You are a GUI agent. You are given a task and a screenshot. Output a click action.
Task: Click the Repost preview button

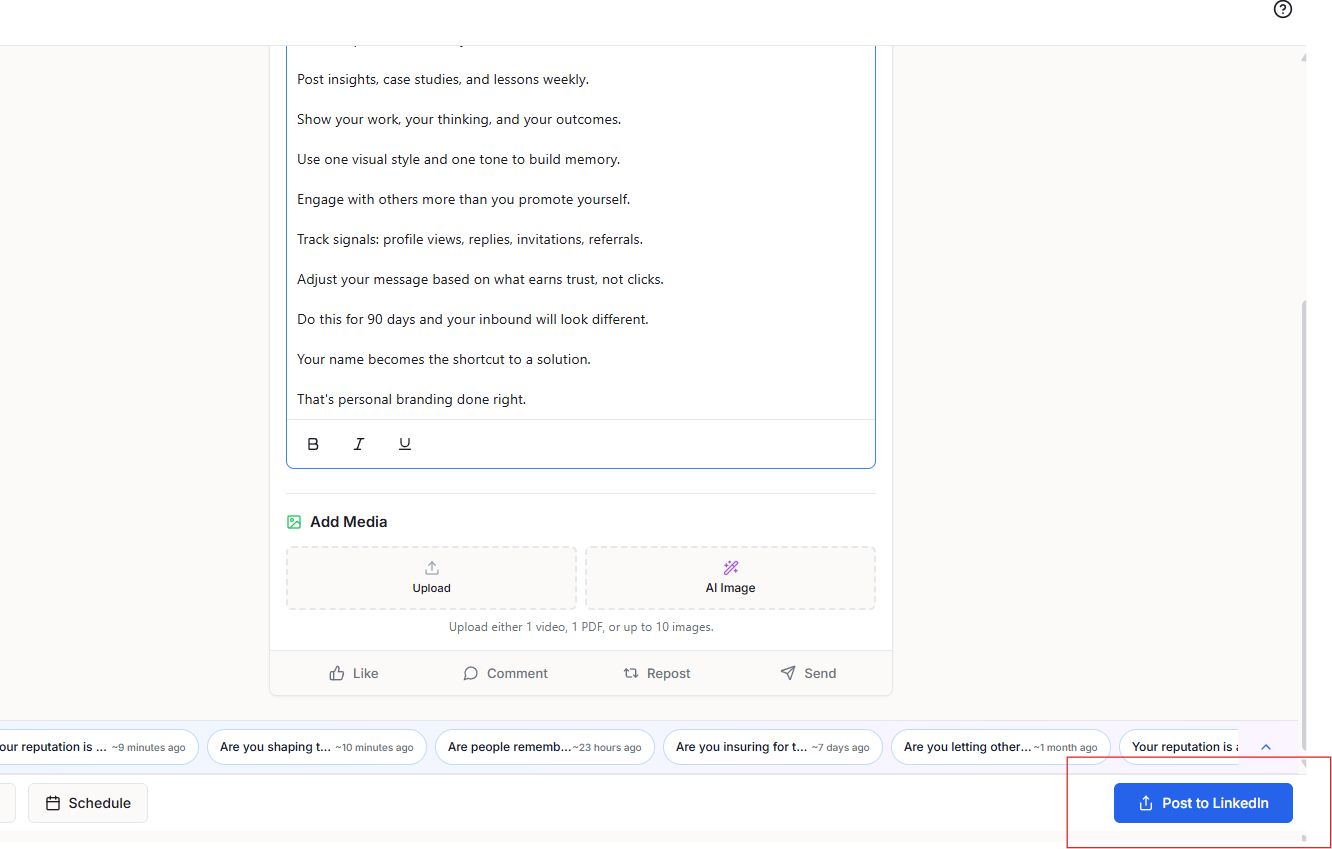[657, 673]
